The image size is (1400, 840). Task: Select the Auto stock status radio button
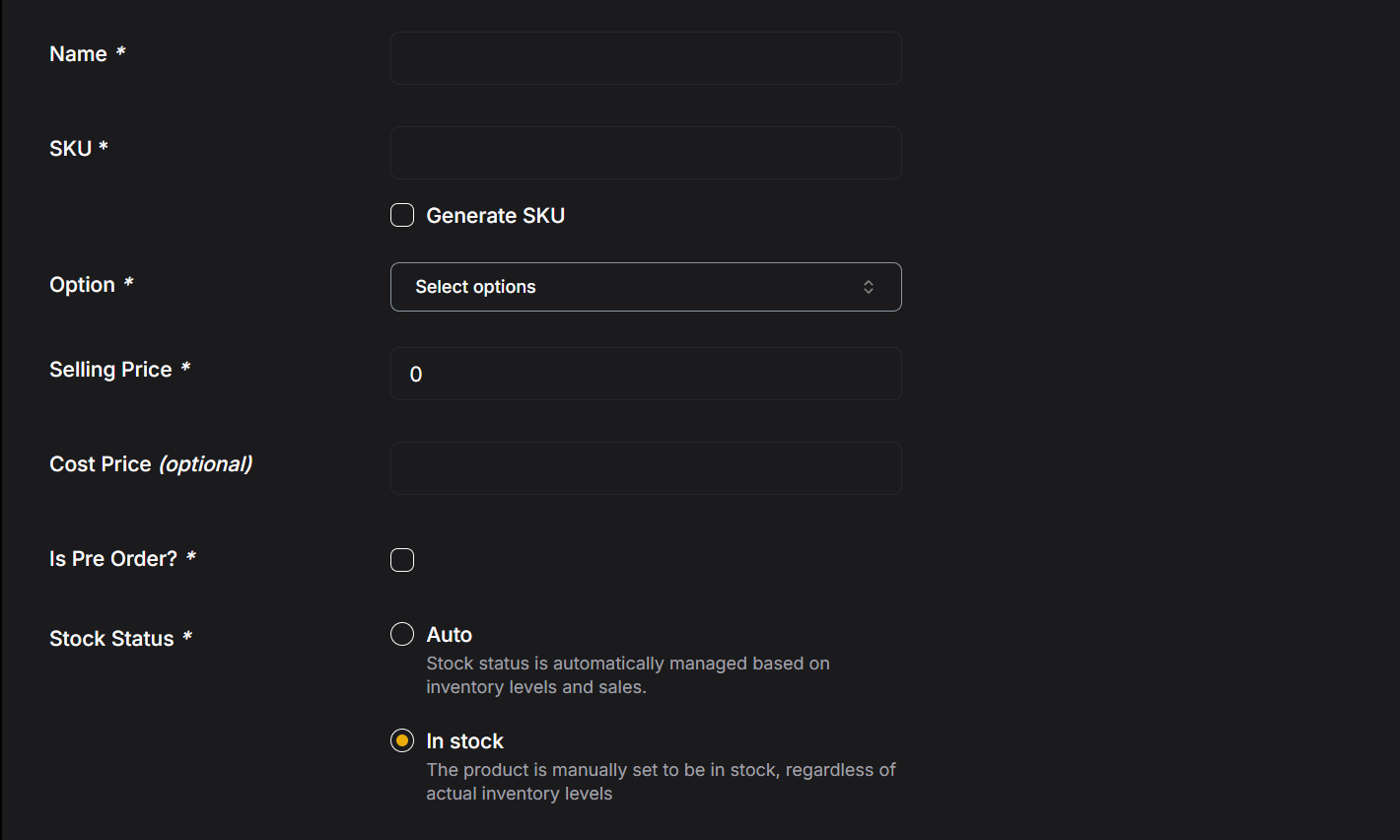[402, 634]
